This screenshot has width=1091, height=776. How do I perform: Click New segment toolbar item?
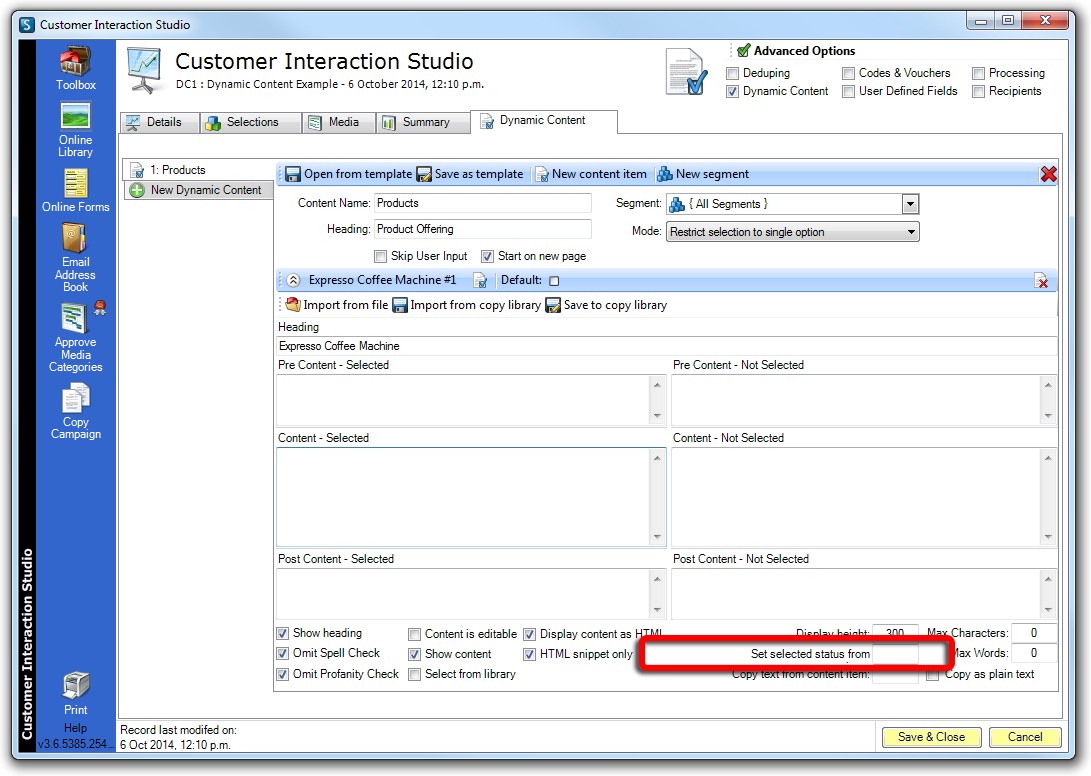pyautogui.click(x=703, y=174)
